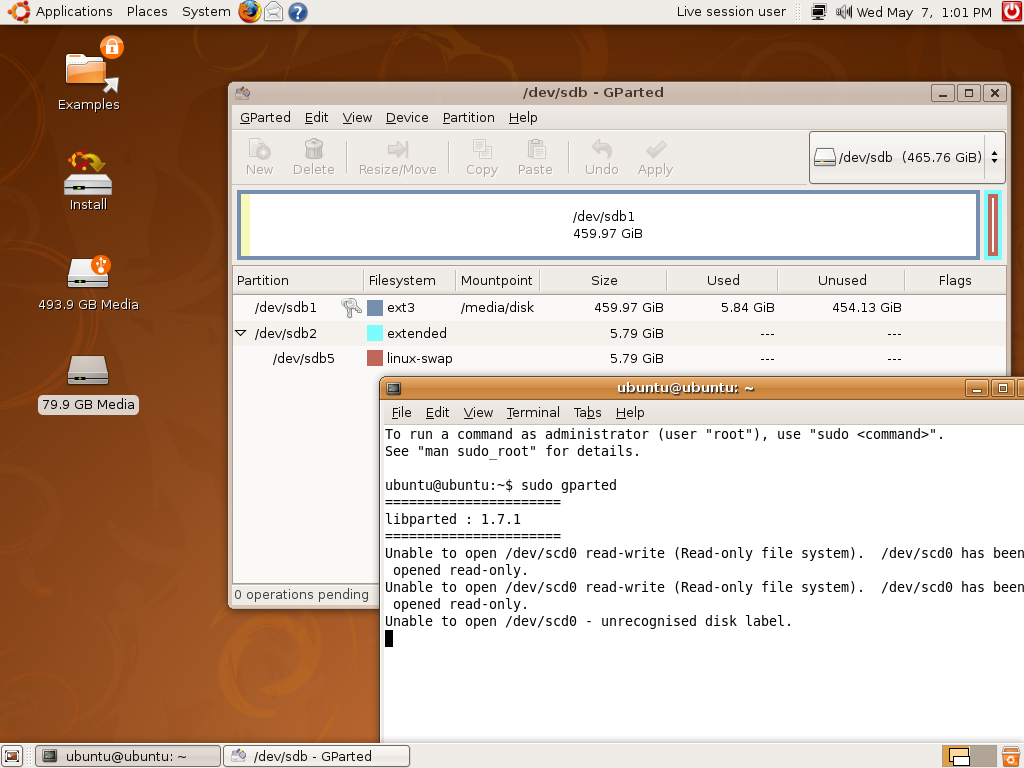The width and height of the screenshot is (1024, 768).
Task: Click the Apply toolbar icon
Action: pos(655,157)
